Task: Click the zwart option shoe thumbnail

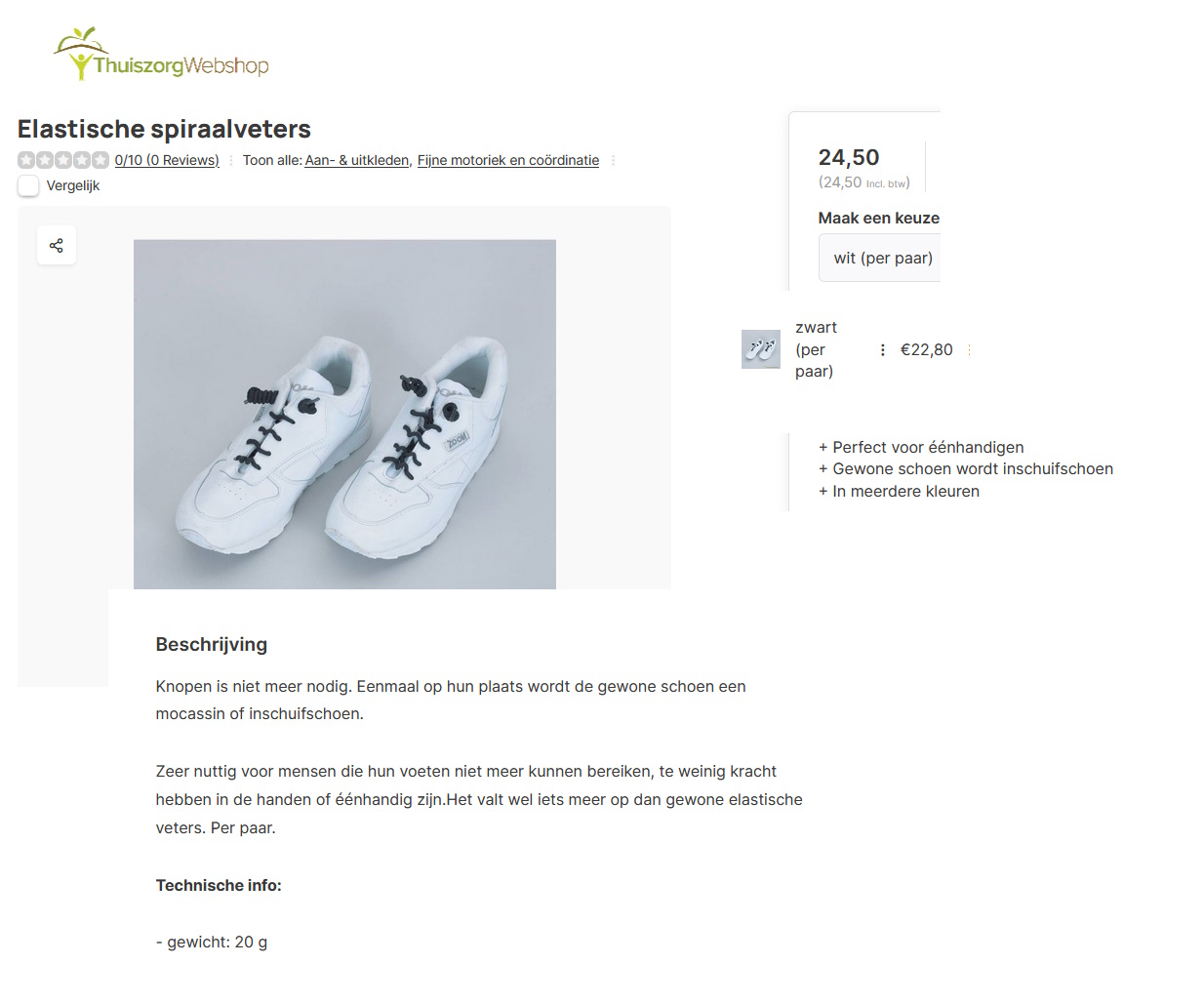Action: [761, 349]
